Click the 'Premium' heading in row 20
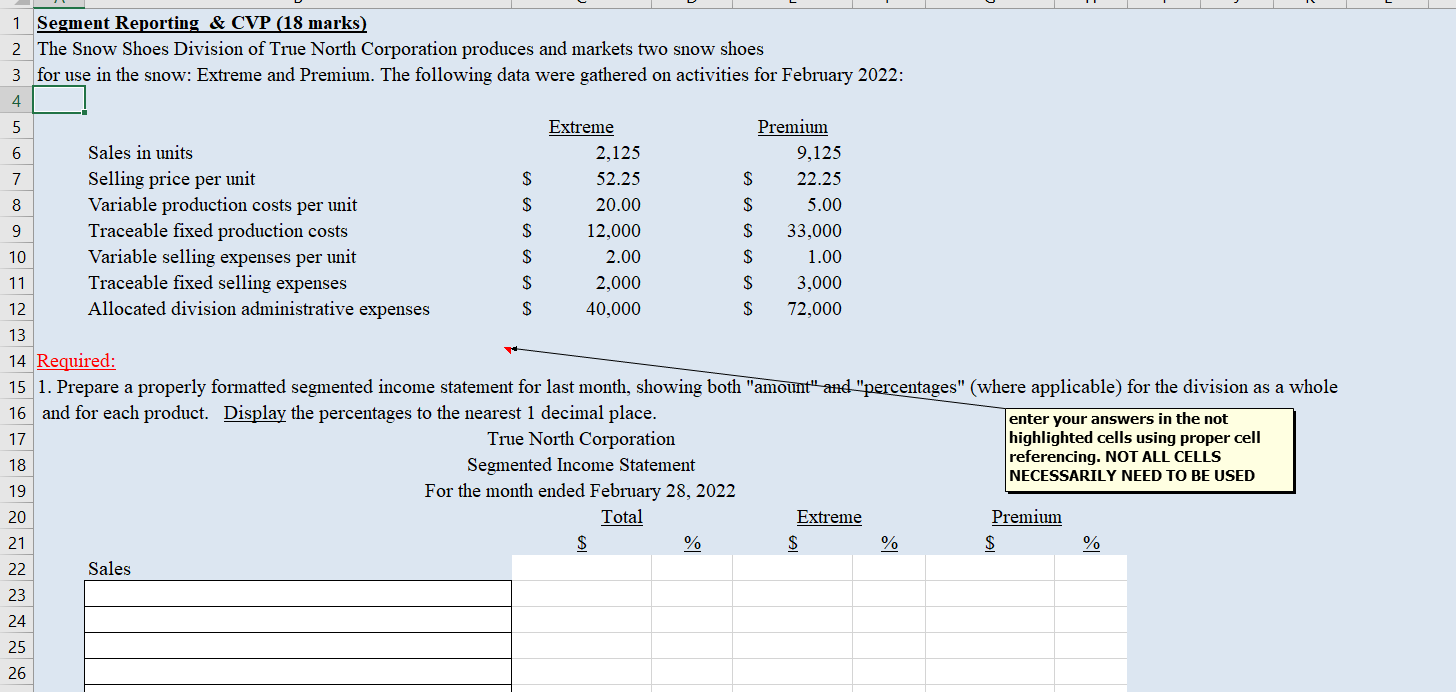Screen dimensions: 1456x692 (x=1027, y=517)
